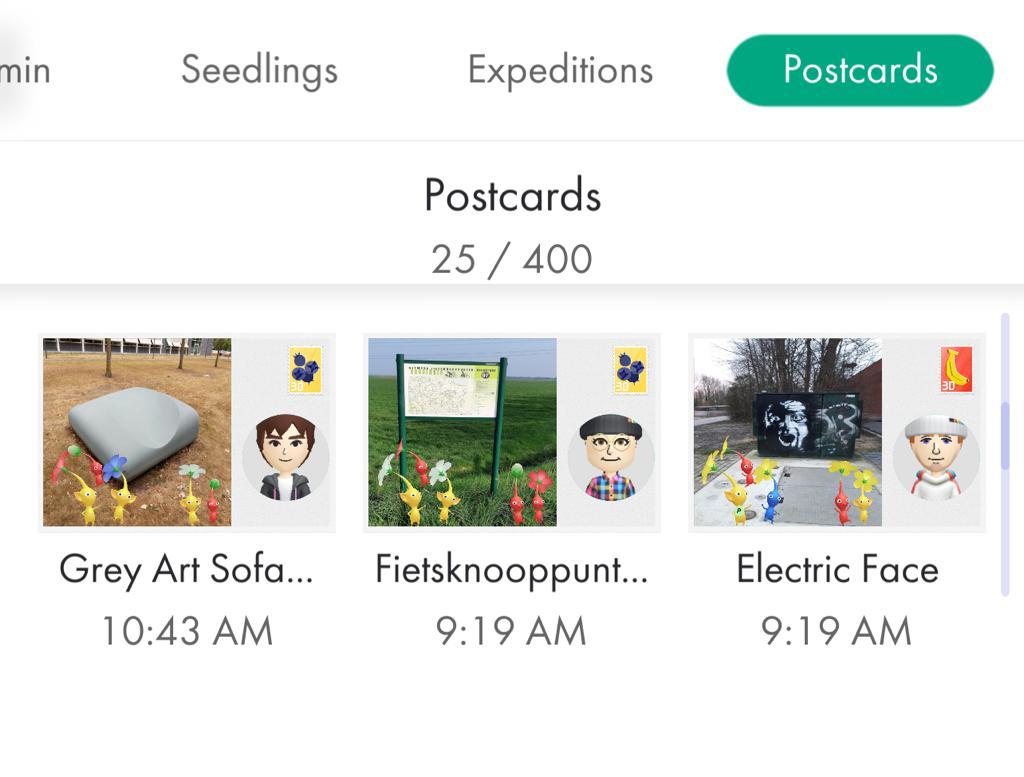The width and height of the screenshot is (1024, 777).
Task: Select the brown-haired Mii avatar on first postcard
Action: [x=287, y=458]
